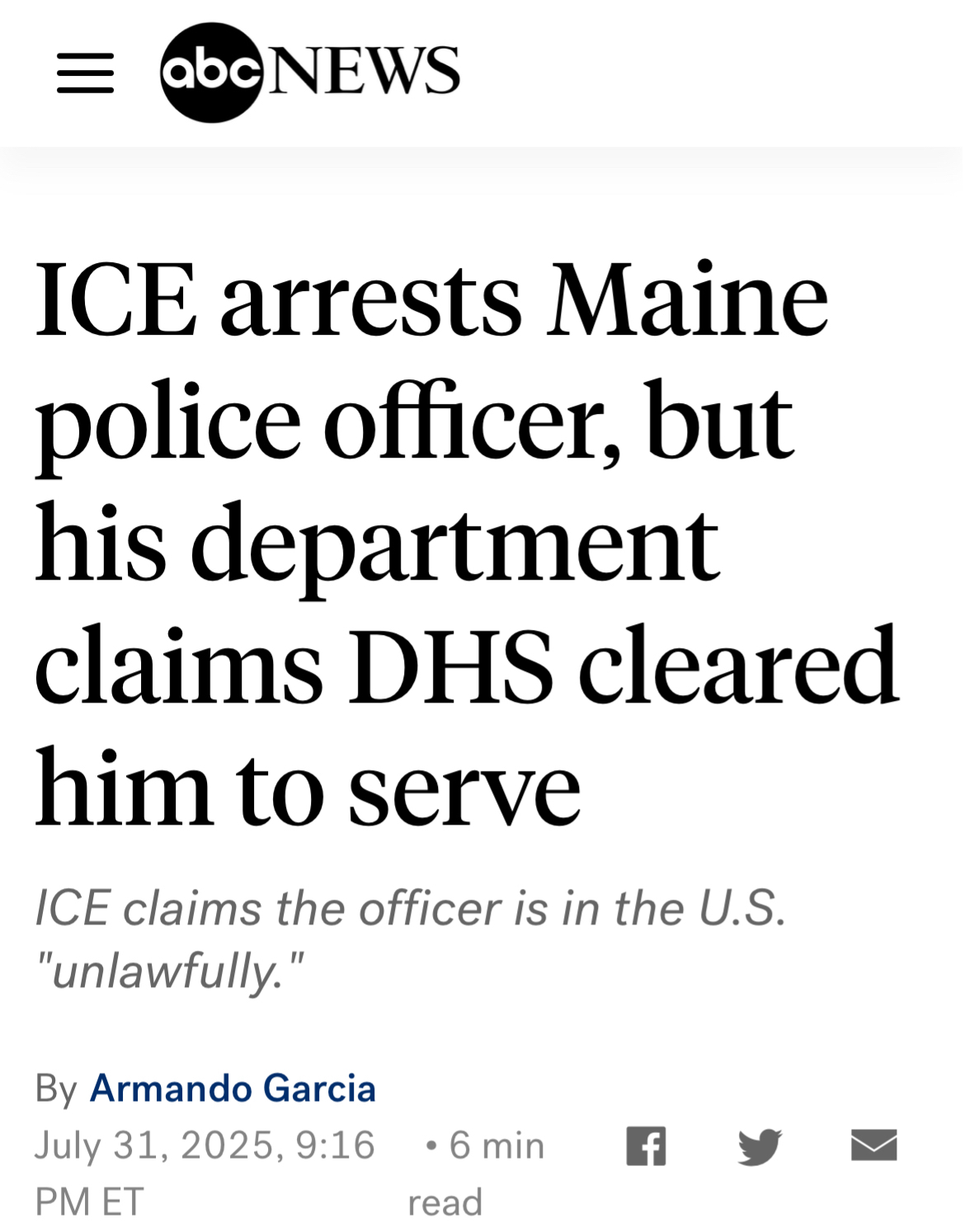Click the "By" byline label

pos(56,1089)
